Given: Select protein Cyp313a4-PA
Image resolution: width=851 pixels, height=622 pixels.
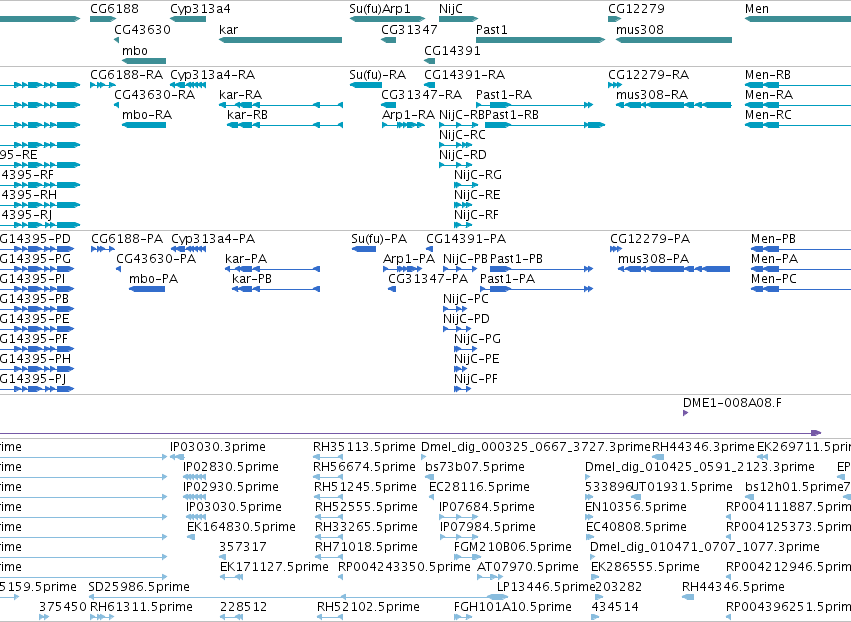Looking at the screenshot, I should click(x=213, y=239).
